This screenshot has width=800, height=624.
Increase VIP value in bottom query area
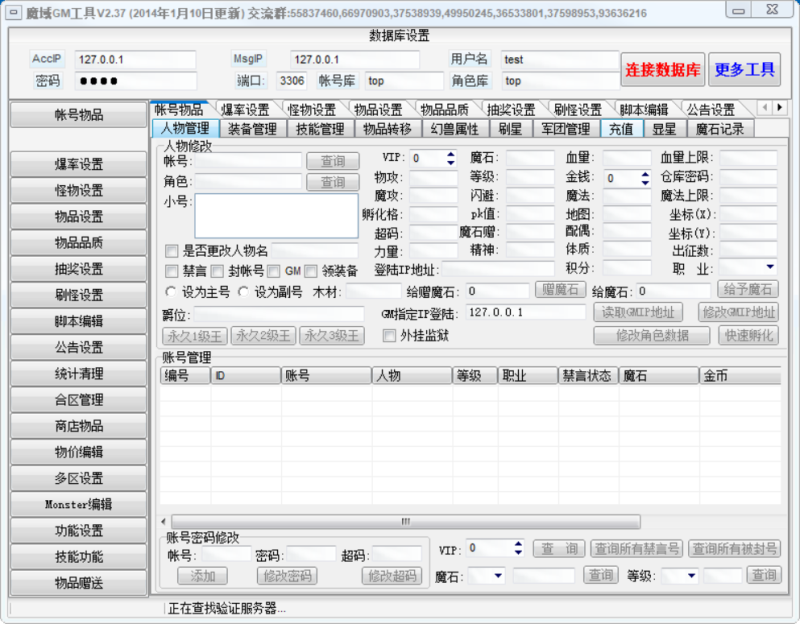(518, 544)
